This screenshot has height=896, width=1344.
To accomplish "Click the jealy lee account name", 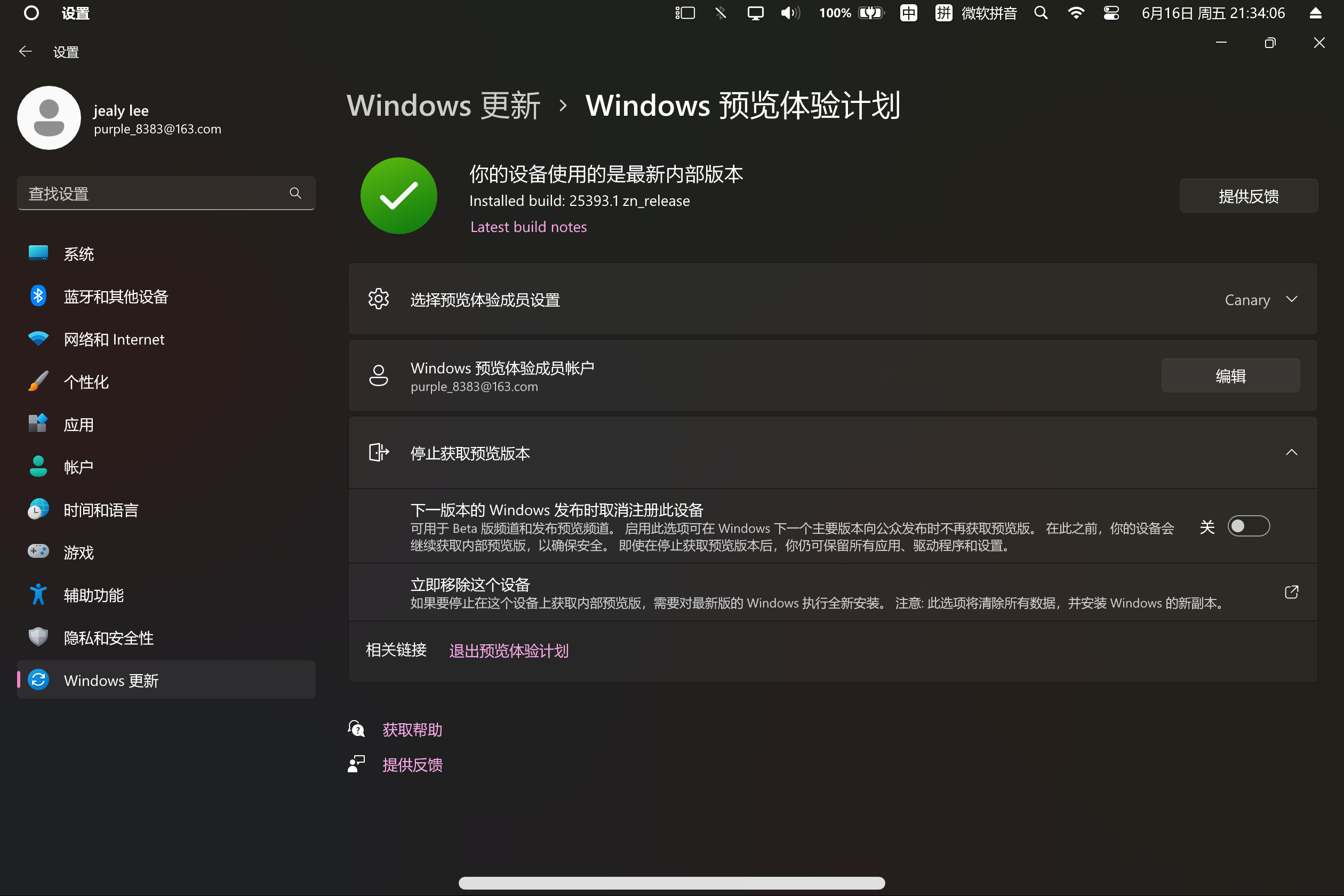I will (121, 110).
